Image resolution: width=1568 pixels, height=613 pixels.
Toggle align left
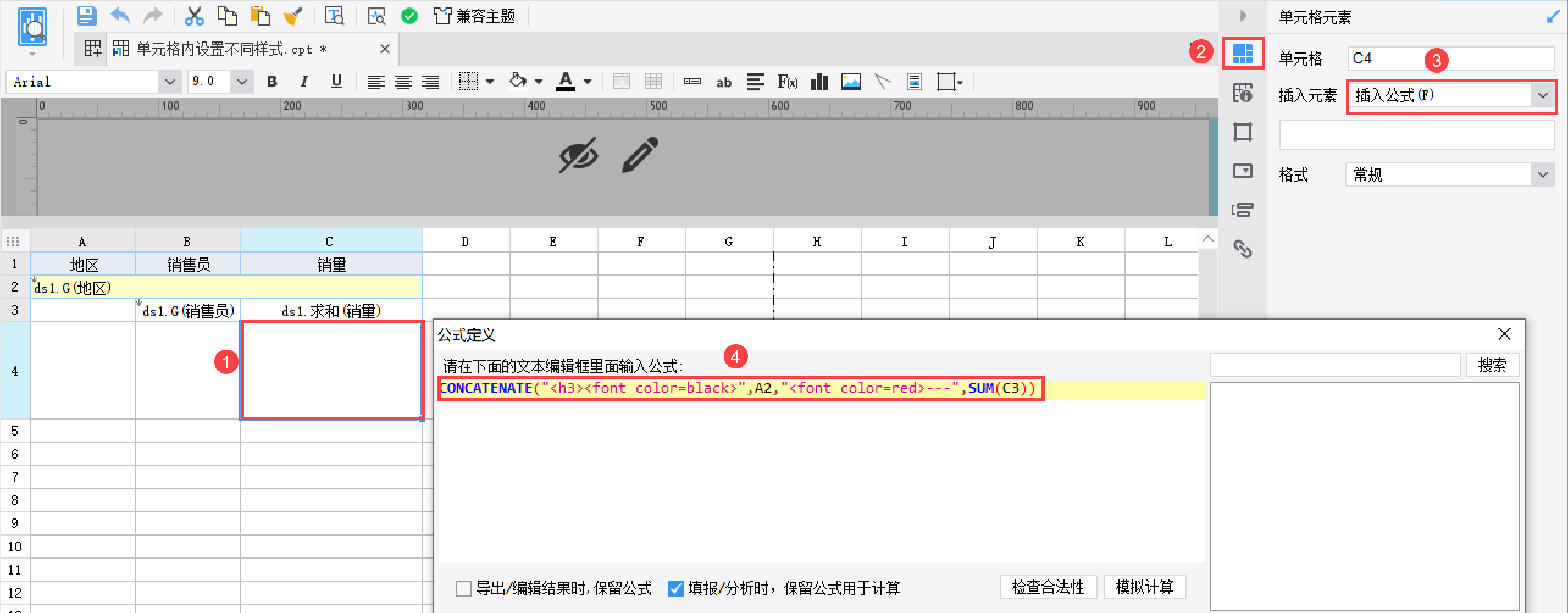376,82
